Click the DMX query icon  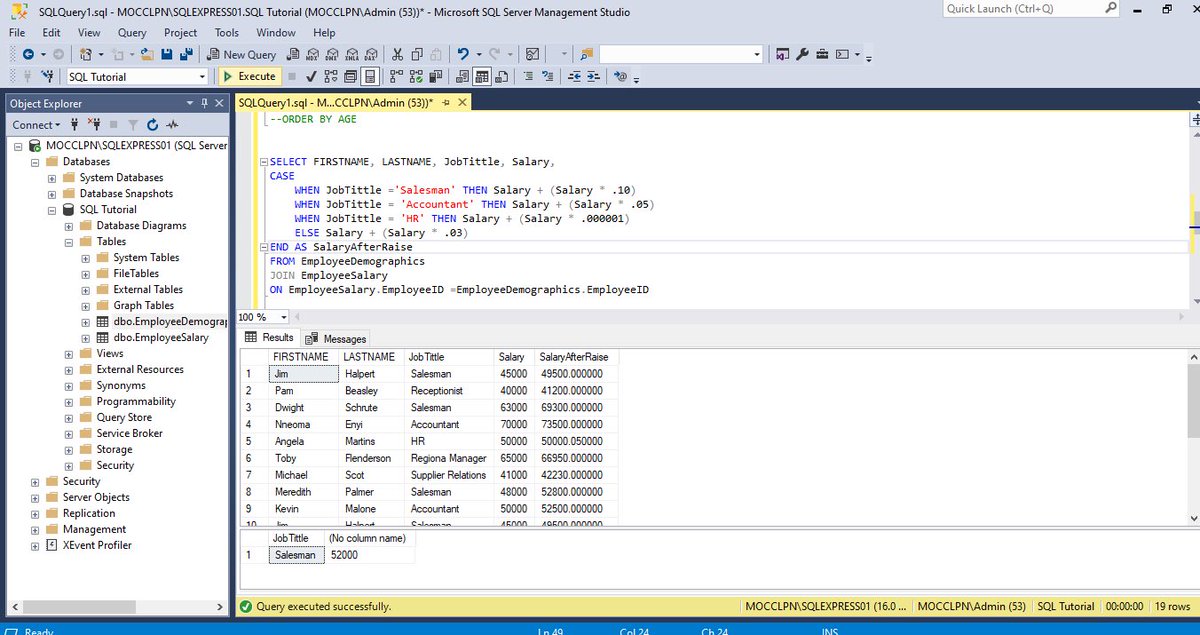(x=332, y=54)
